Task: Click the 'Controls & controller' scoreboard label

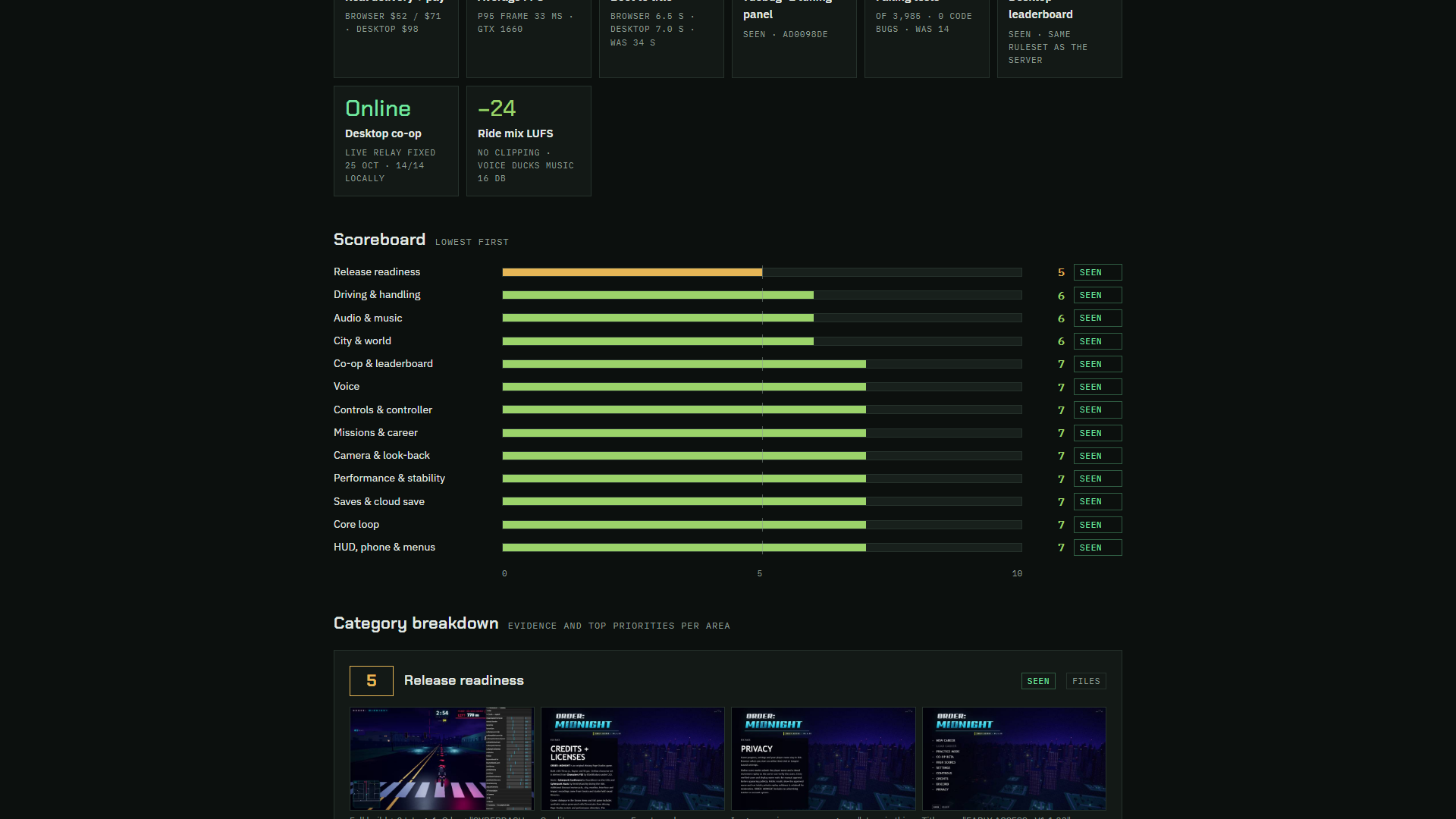Action: 383,409
